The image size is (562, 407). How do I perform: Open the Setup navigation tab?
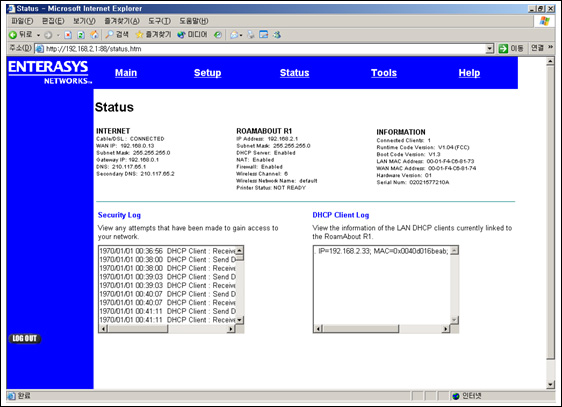tap(208, 73)
